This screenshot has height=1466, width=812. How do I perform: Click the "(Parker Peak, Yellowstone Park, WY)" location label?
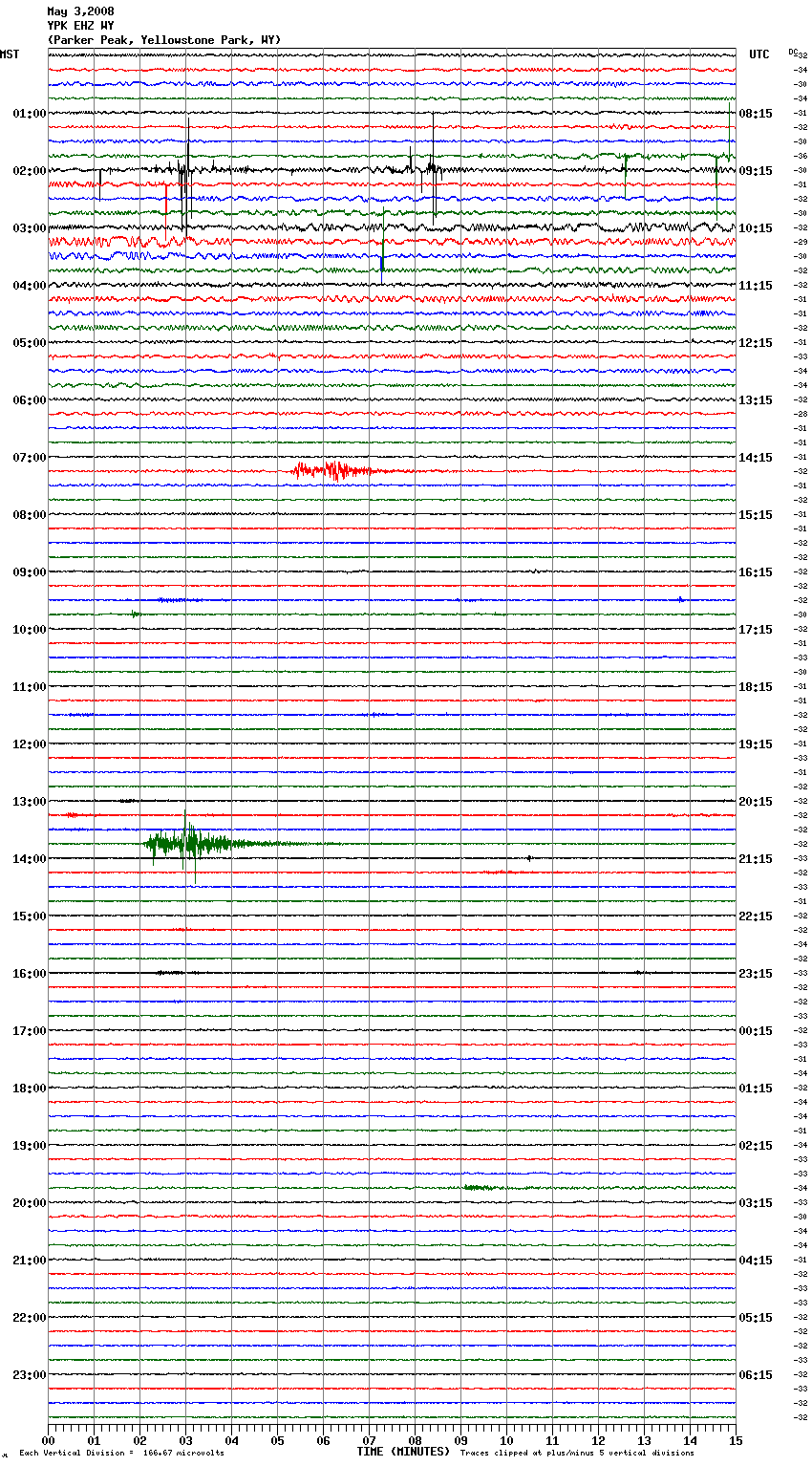pyautogui.click(x=164, y=40)
